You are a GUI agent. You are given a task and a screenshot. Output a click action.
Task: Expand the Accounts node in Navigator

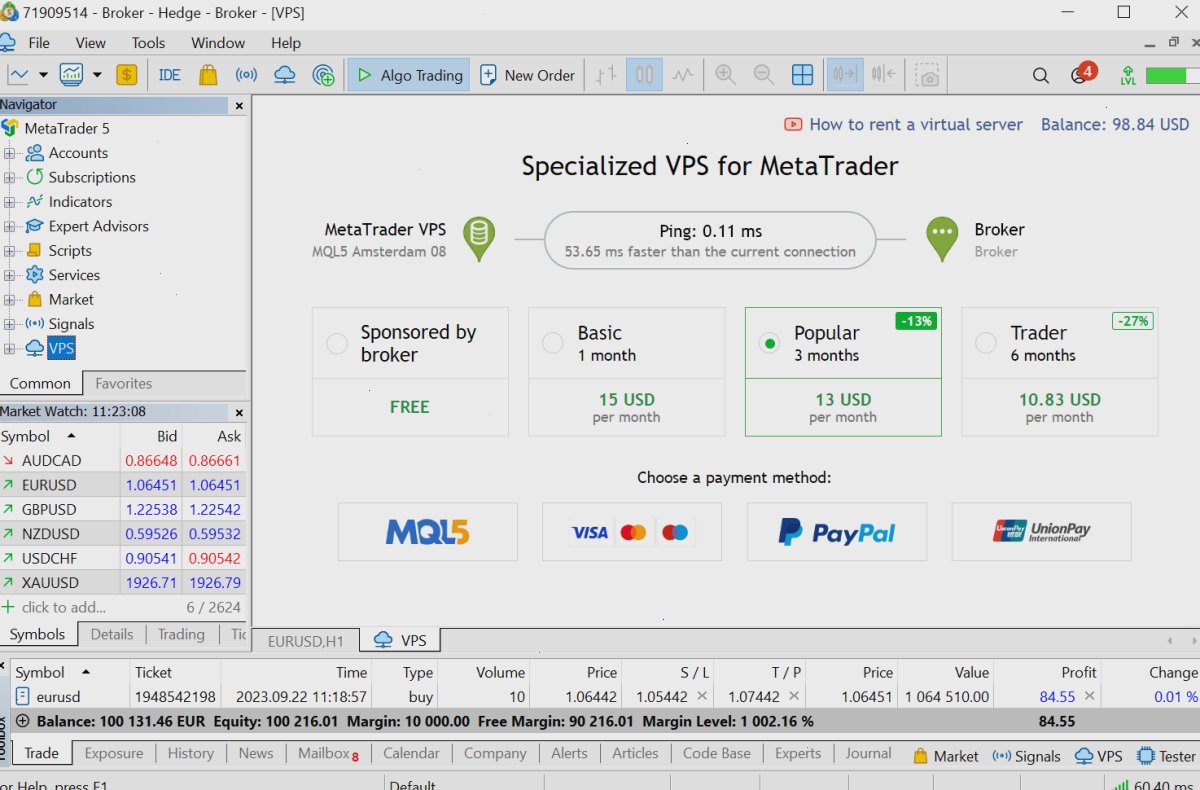point(10,153)
